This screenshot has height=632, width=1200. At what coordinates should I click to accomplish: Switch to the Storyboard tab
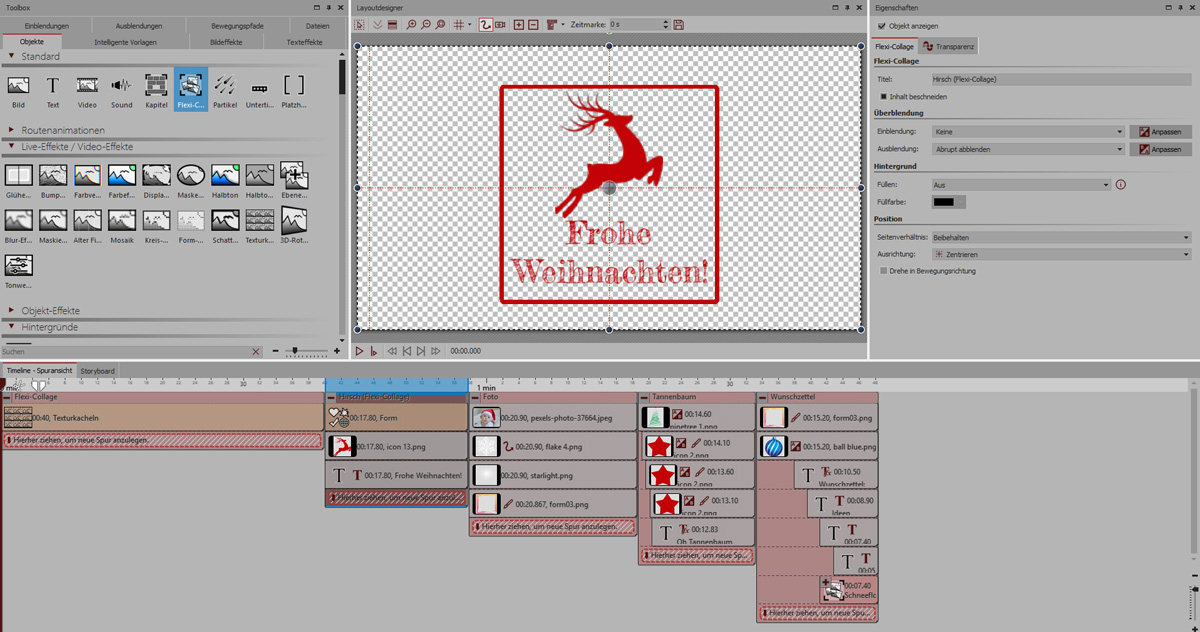point(98,371)
